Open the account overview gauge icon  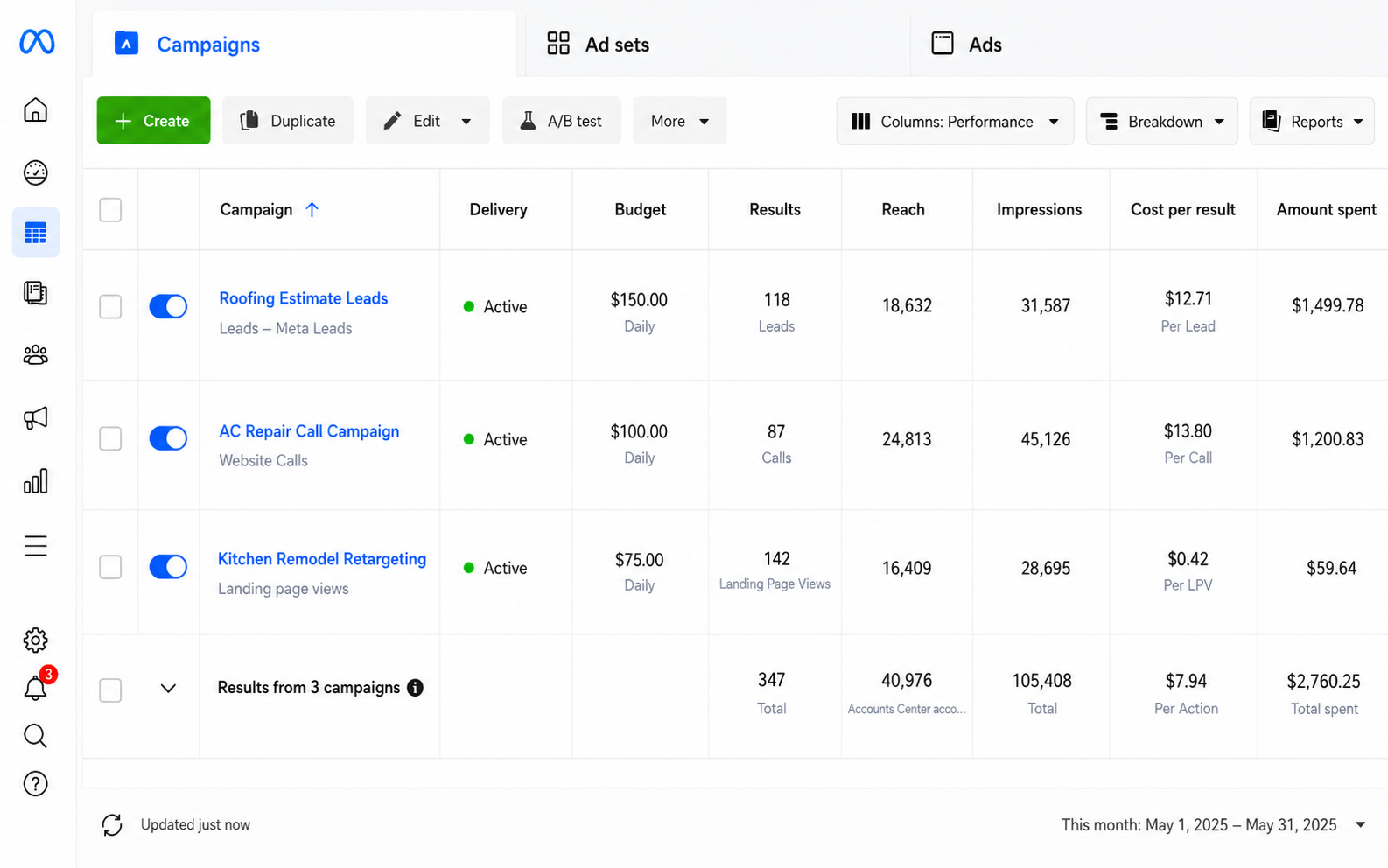tap(35, 172)
